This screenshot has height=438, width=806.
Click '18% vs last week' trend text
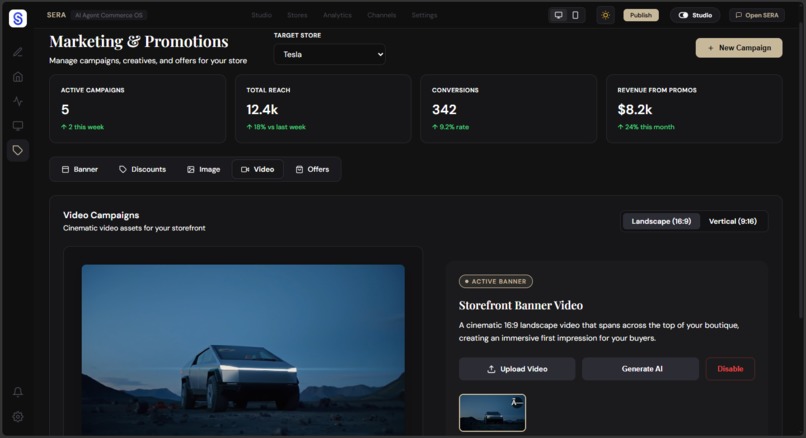[x=276, y=127]
